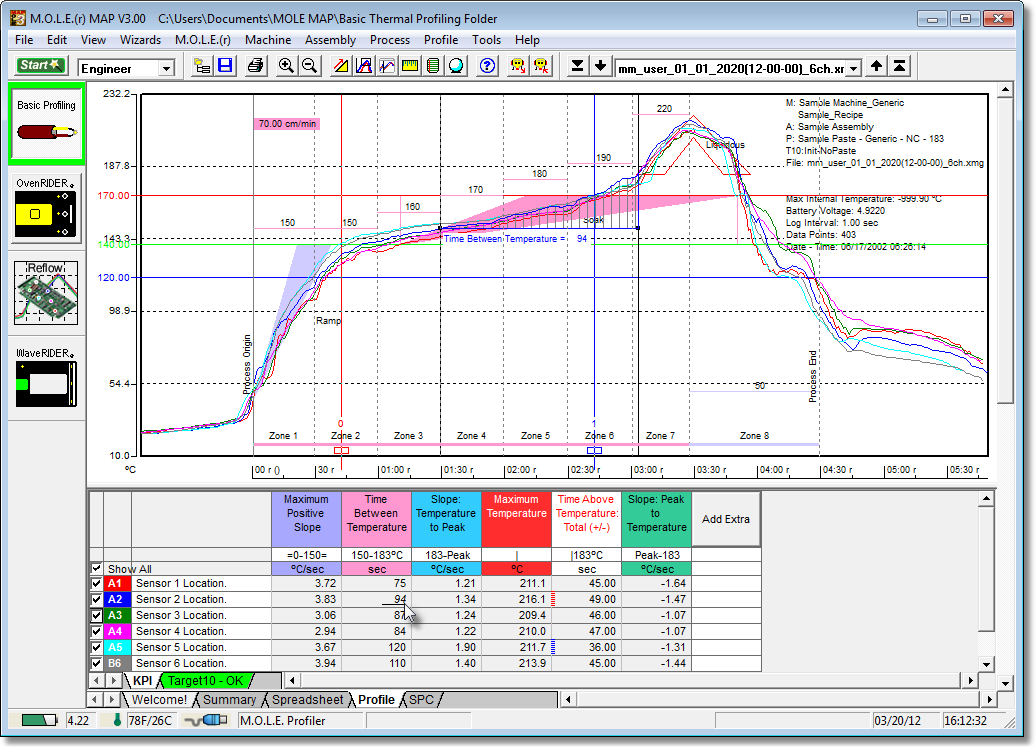Click the blue globe toolbar icon
Screen dimensions: 1036x749
pyautogui.click(x=456, y=66)
